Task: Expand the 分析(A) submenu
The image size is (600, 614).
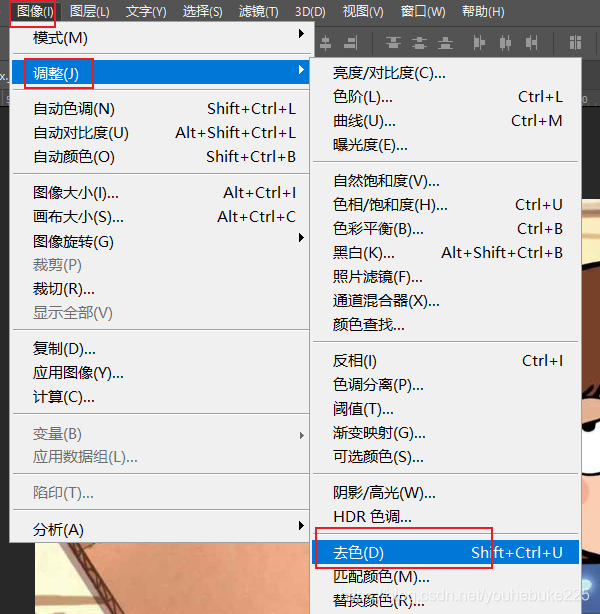Action: [161, 529]
